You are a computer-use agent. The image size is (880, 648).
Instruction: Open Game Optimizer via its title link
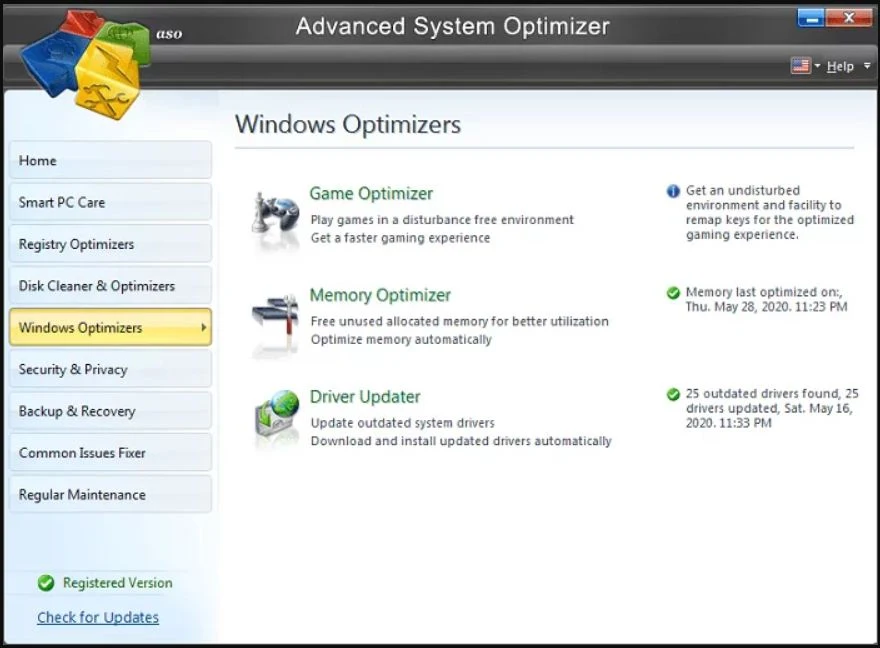click(371, 193)
